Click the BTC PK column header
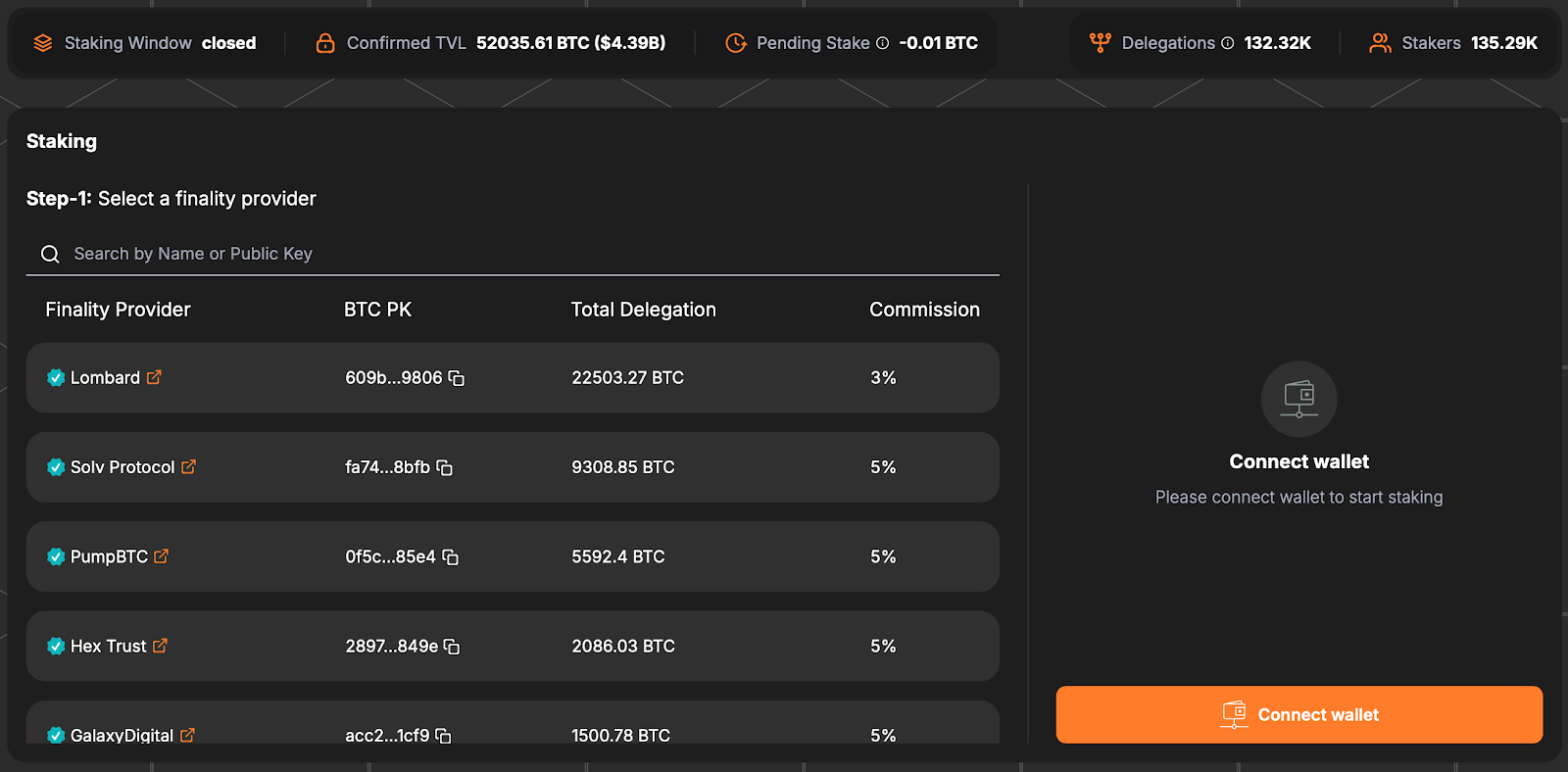The width and height of the screenshot is (1568, 772). [377, 310]
